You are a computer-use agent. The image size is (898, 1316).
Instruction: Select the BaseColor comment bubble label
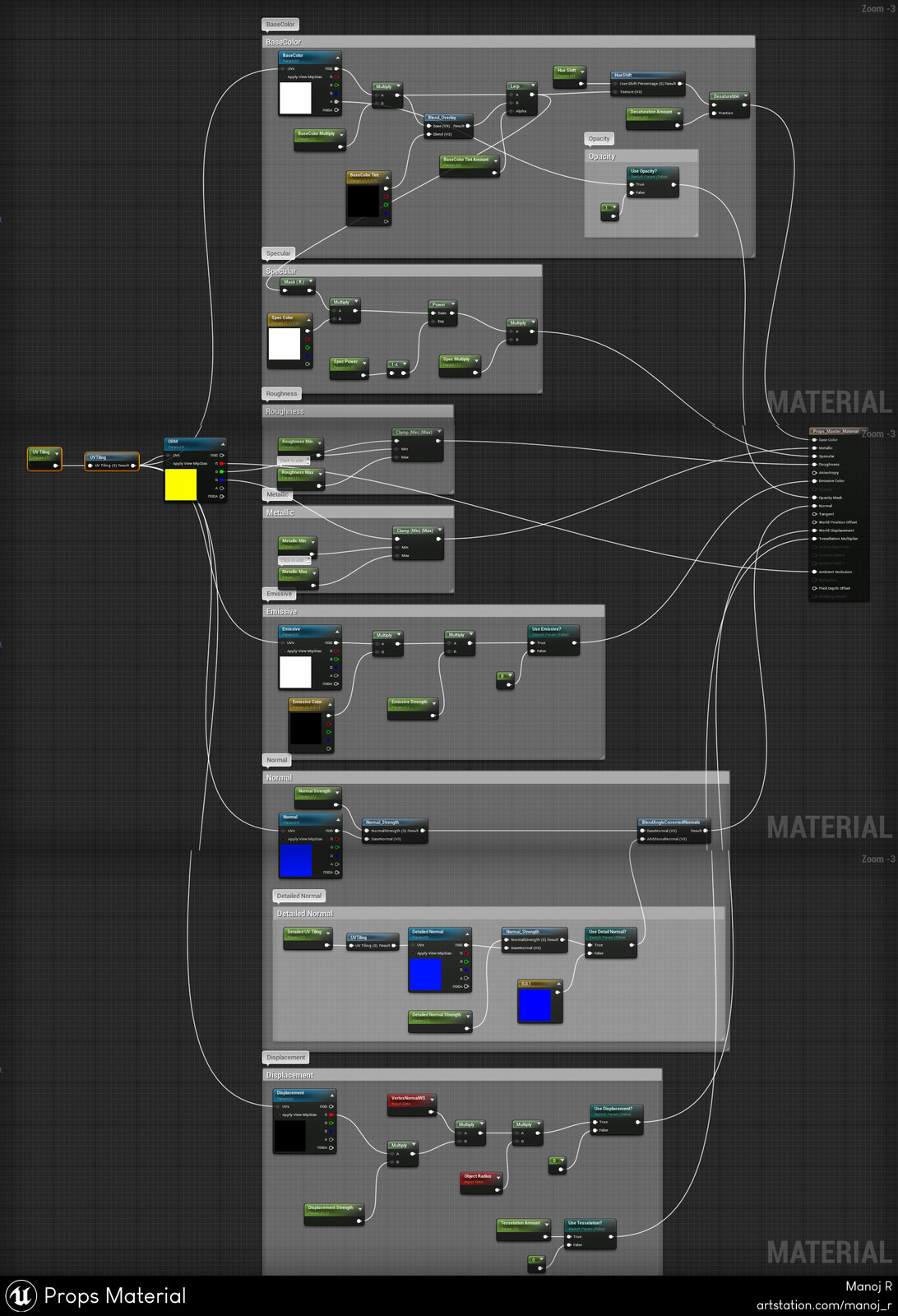coord(280,25)
